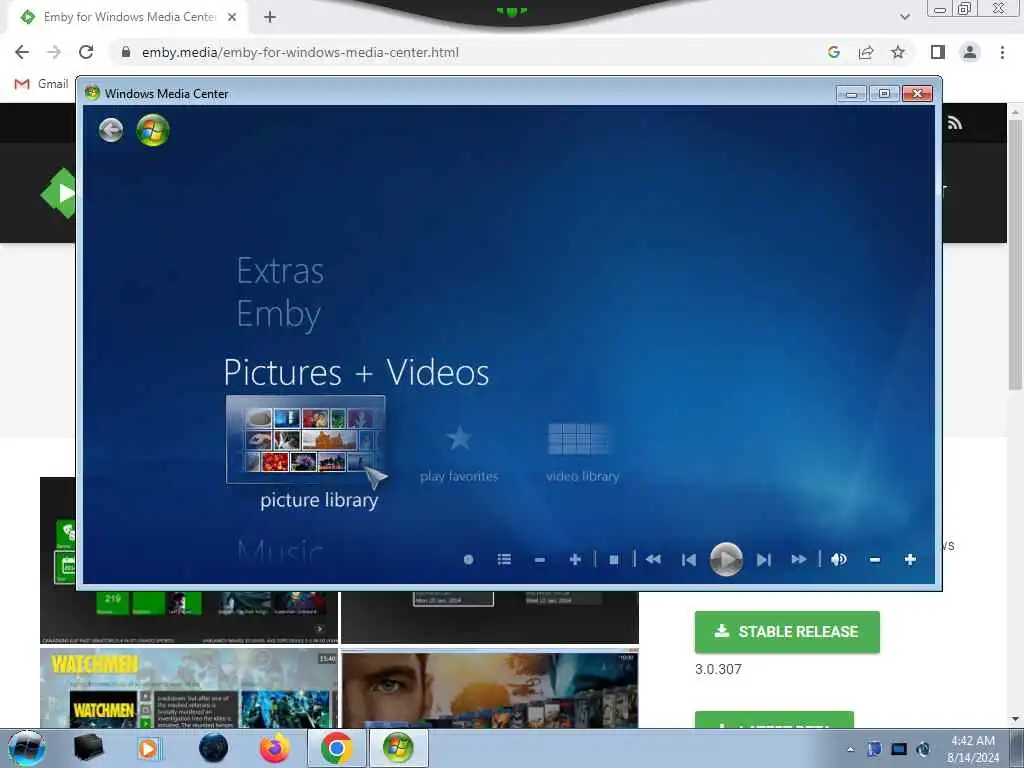Open the RSS feed icon on Emby page
1024x768 pixels.
tap(955, 123)
